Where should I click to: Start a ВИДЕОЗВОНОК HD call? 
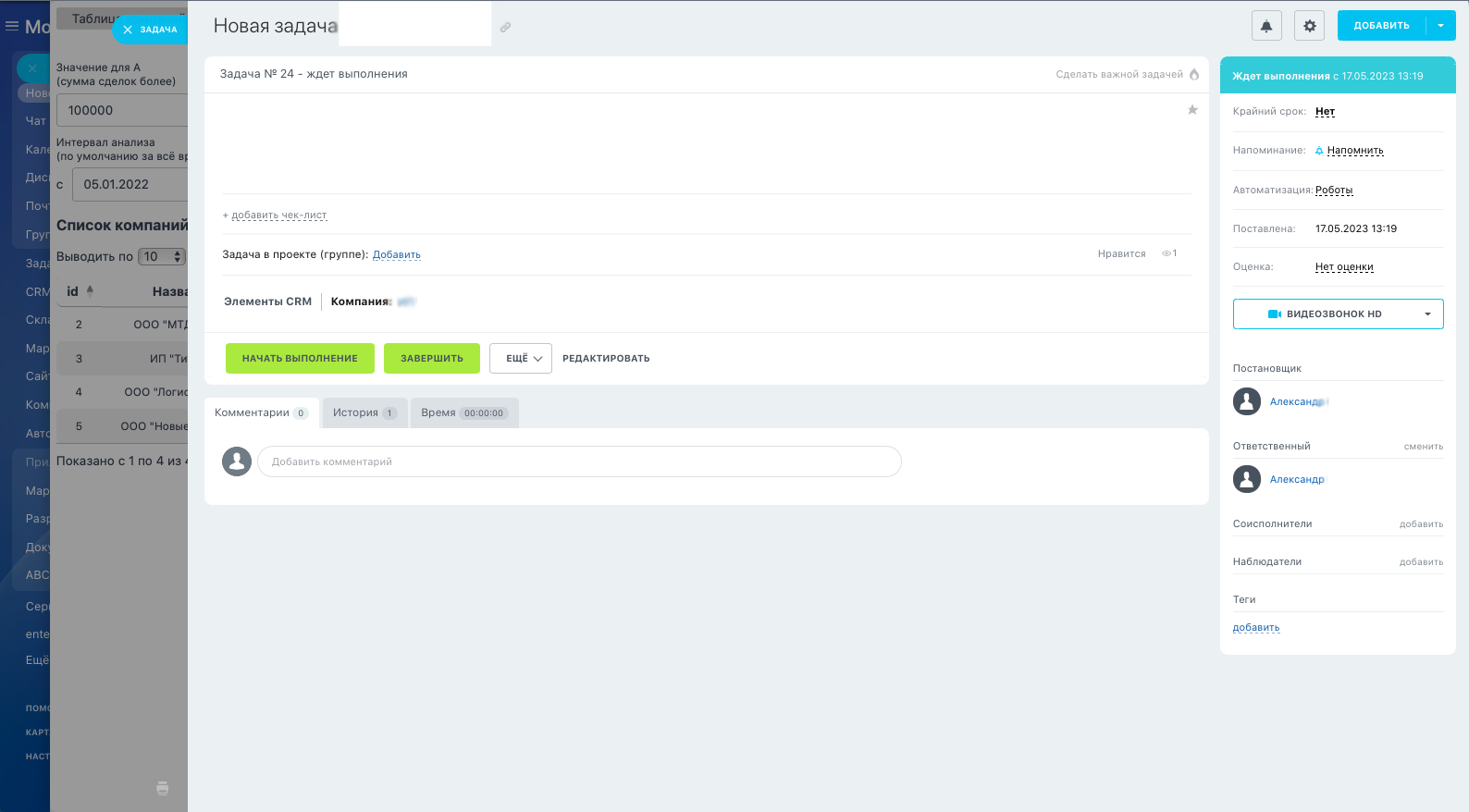[1325, 314]
